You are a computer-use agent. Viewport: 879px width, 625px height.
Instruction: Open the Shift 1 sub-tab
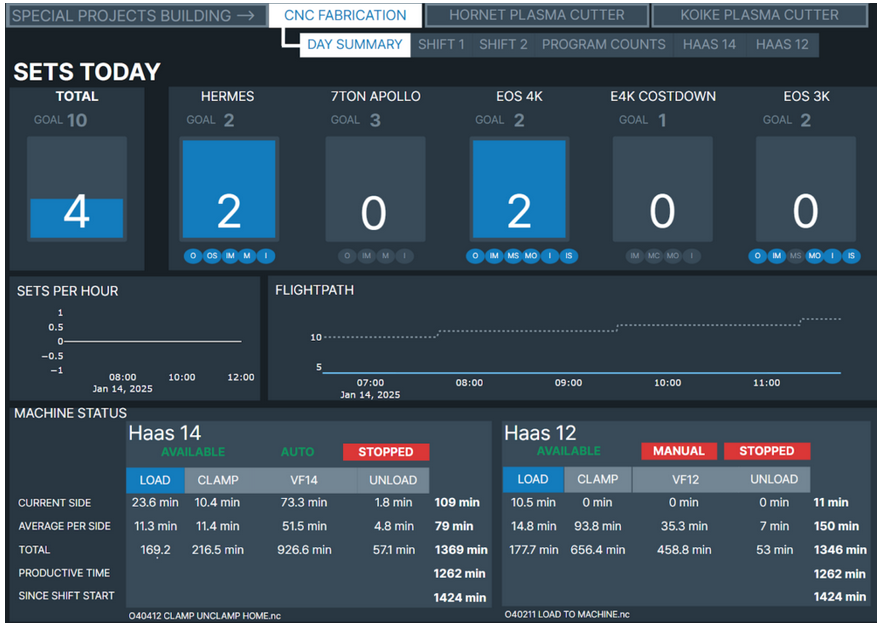pyautogui.click(x=441, y=44)
